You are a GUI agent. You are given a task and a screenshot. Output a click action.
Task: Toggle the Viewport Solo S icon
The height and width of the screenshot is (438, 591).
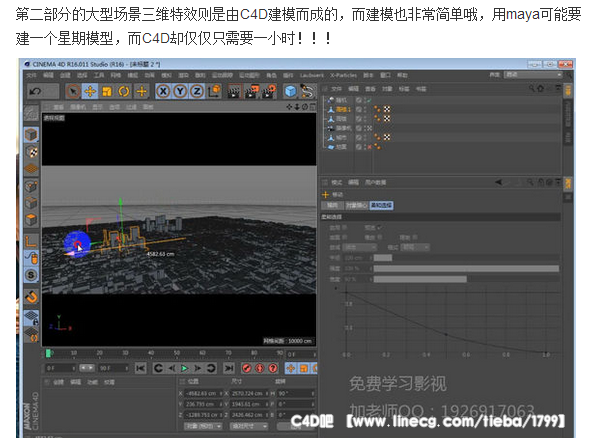click(x=31, y=275)
